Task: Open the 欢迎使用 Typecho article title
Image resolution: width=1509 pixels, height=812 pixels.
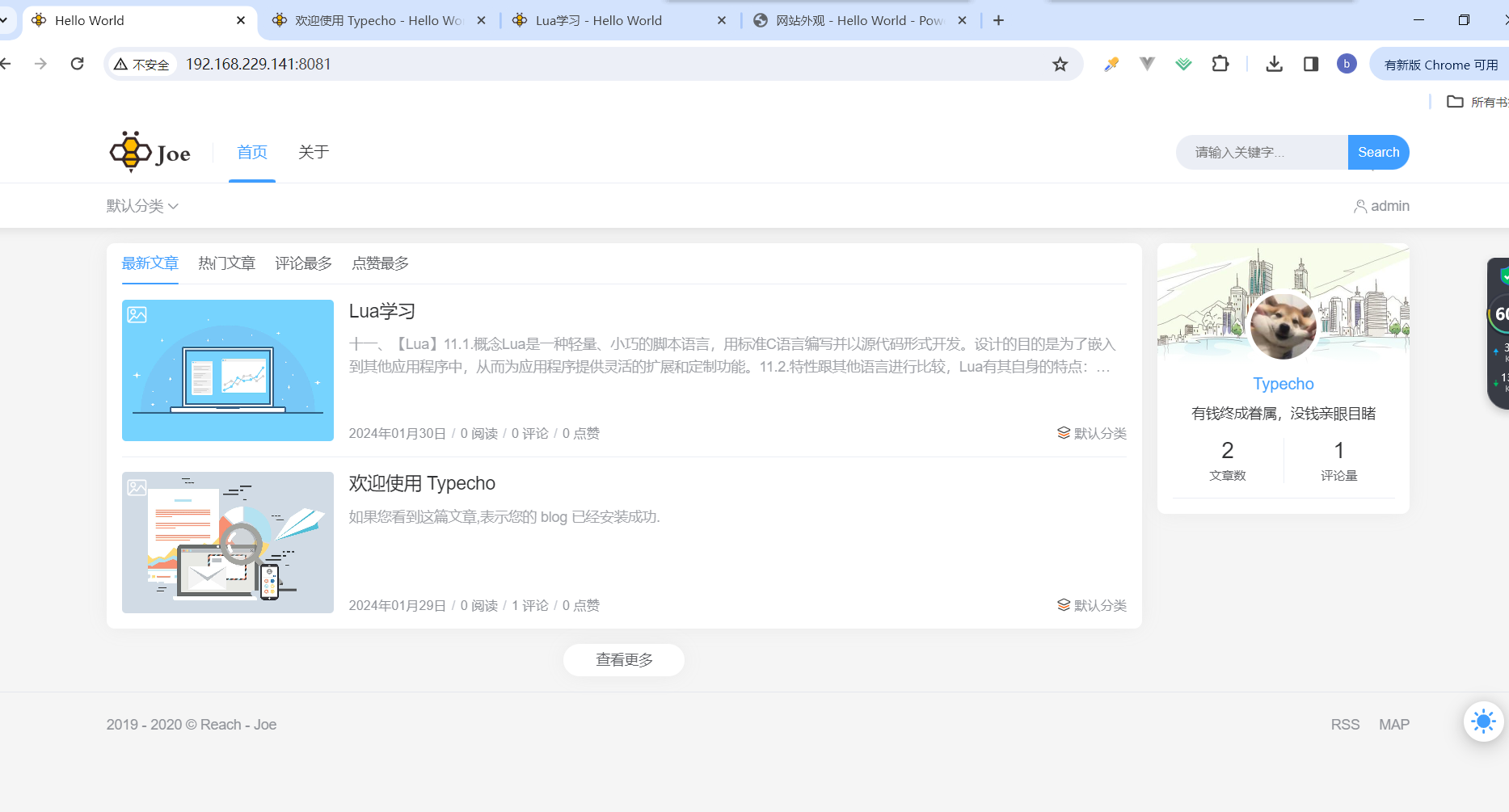Action: 422,483
